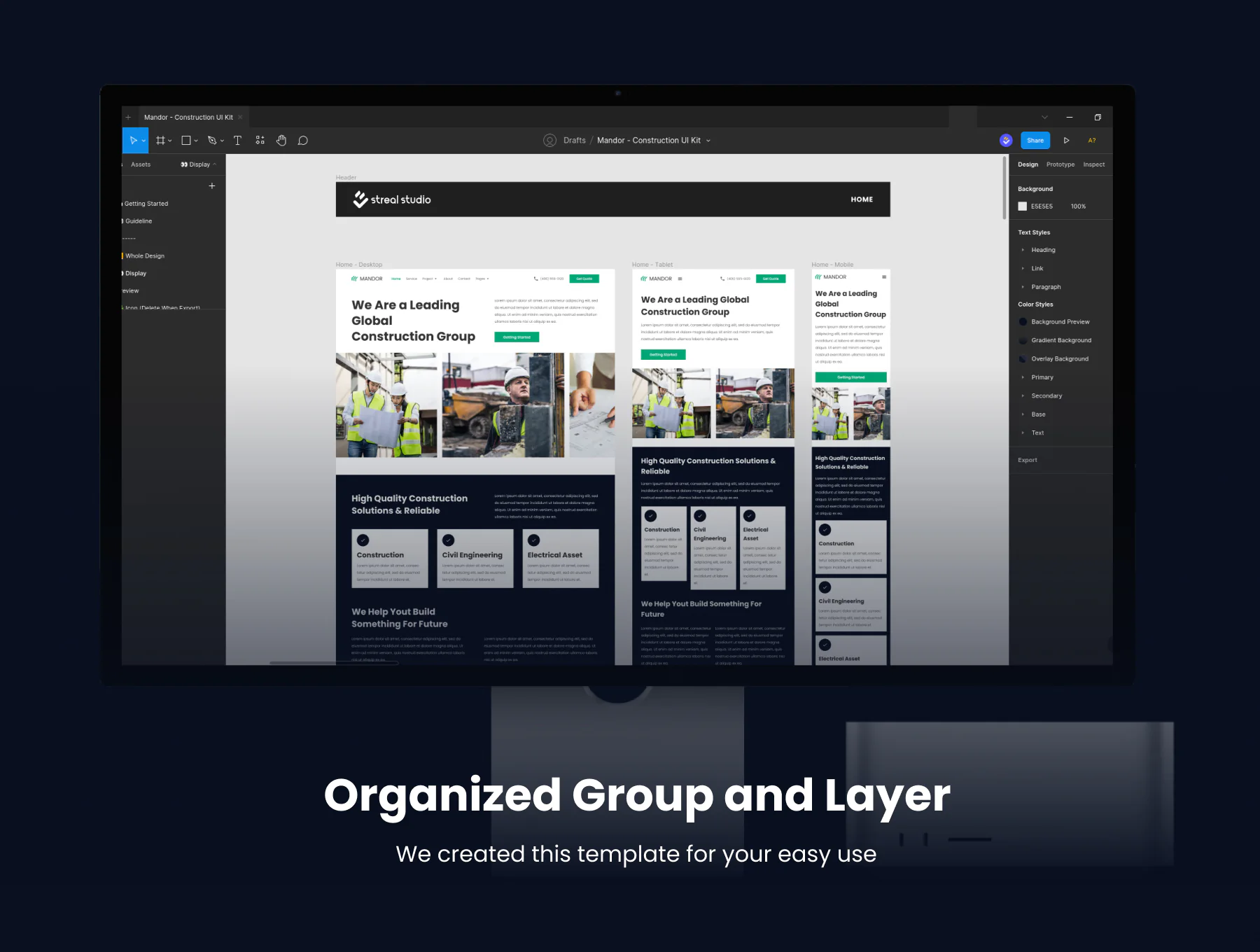Click the file title Mandor - Construction UI Kit

coord(649,141)
